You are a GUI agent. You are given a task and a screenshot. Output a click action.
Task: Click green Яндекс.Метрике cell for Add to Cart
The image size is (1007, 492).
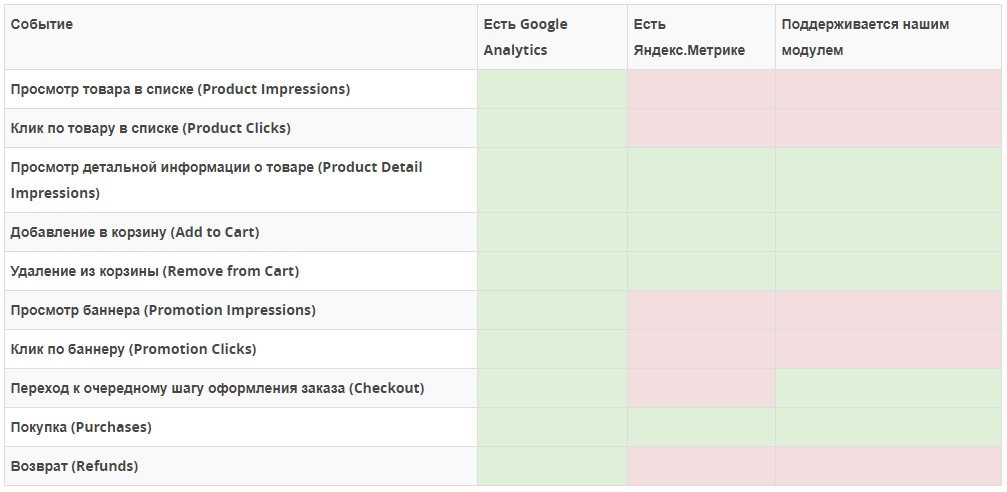pos(701,232)
